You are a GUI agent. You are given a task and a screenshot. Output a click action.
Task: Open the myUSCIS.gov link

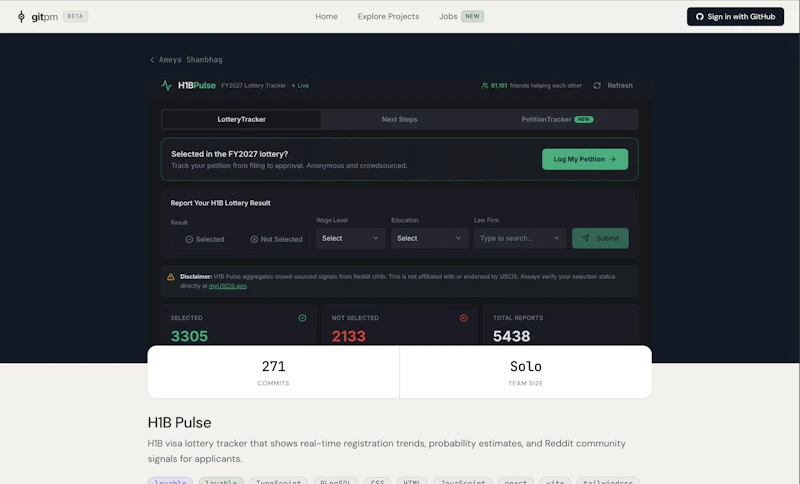[228, 286]
